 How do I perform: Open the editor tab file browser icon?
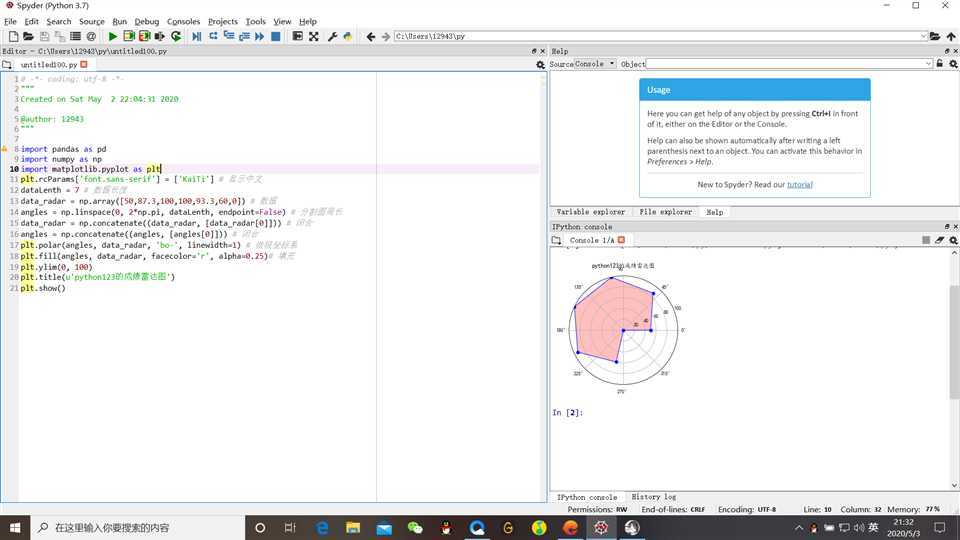tap(7, 64)
